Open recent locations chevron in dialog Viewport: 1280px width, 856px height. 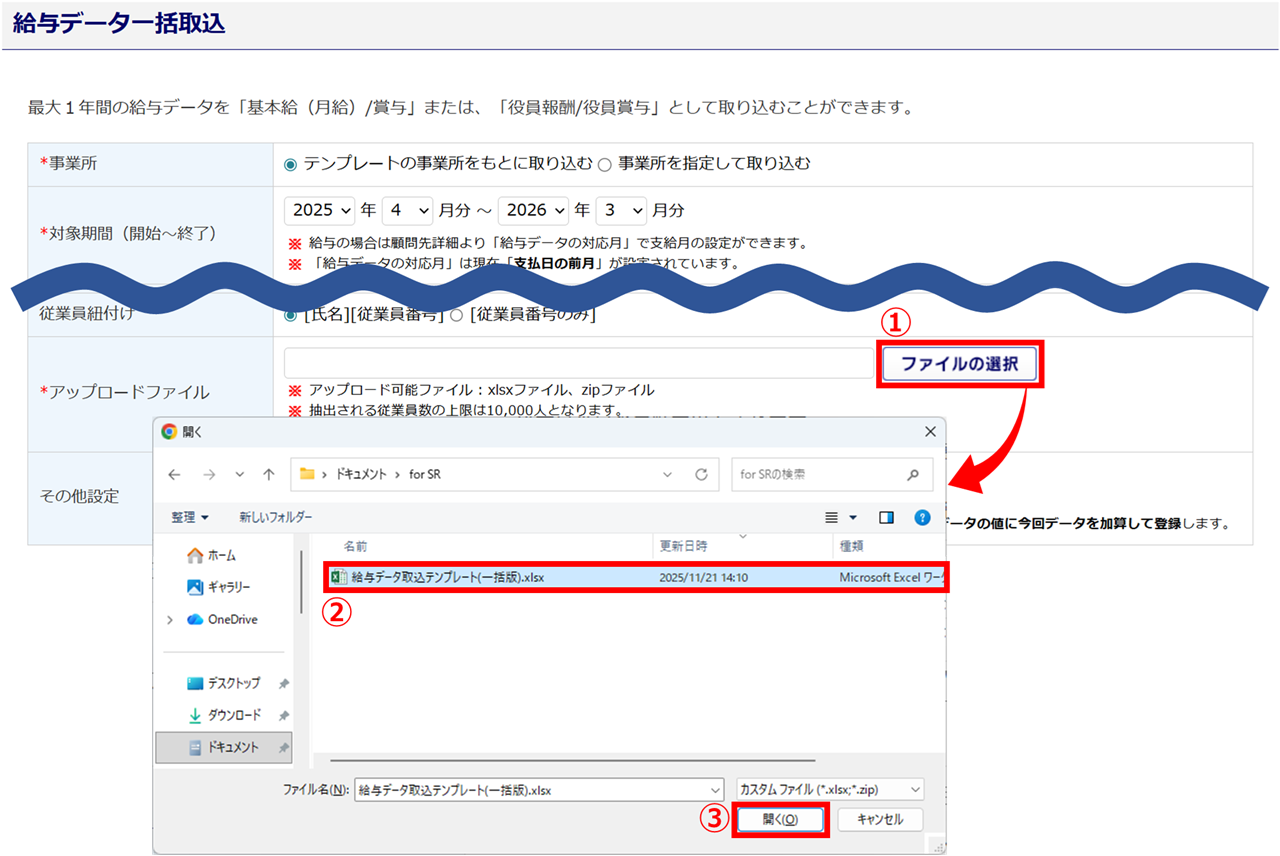(x=239, y=474)
